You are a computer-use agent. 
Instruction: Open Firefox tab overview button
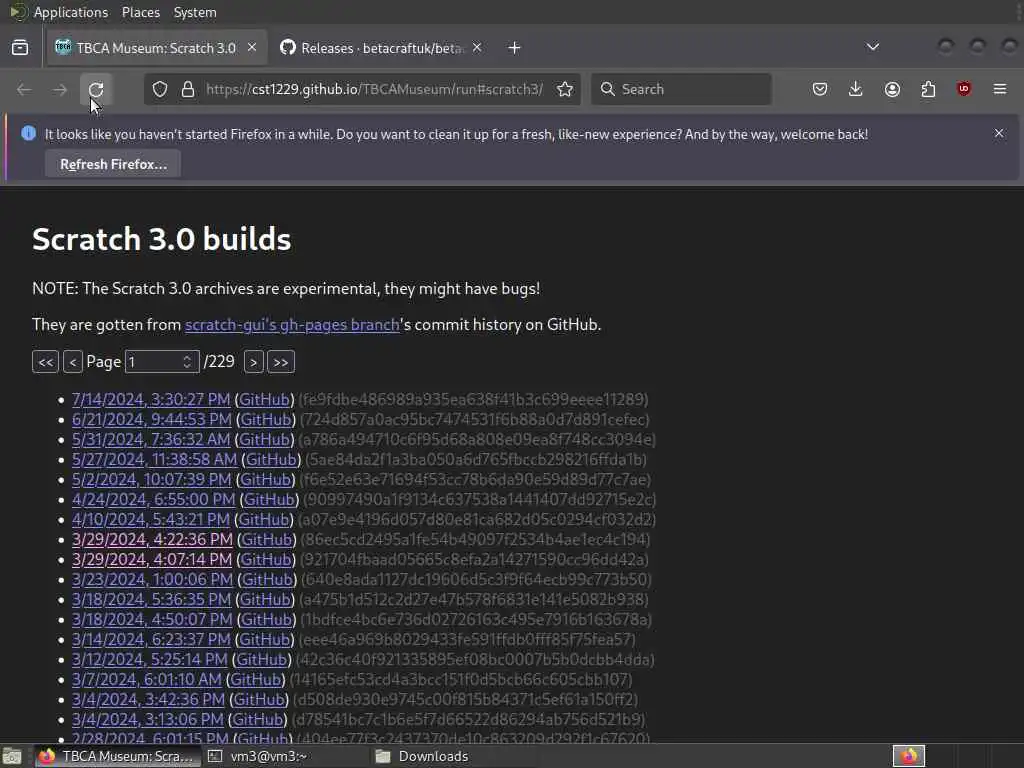coord(20,48)
